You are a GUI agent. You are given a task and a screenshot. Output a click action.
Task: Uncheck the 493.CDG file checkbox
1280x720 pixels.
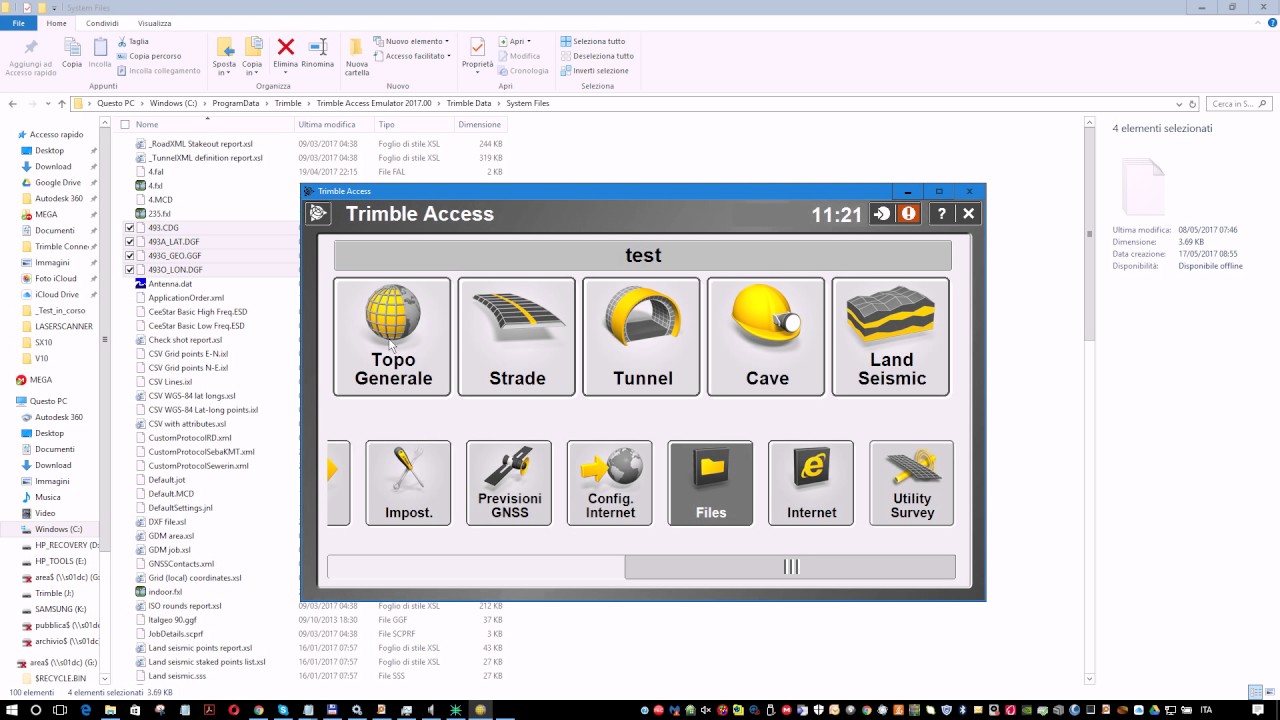[x=130, y=228]
